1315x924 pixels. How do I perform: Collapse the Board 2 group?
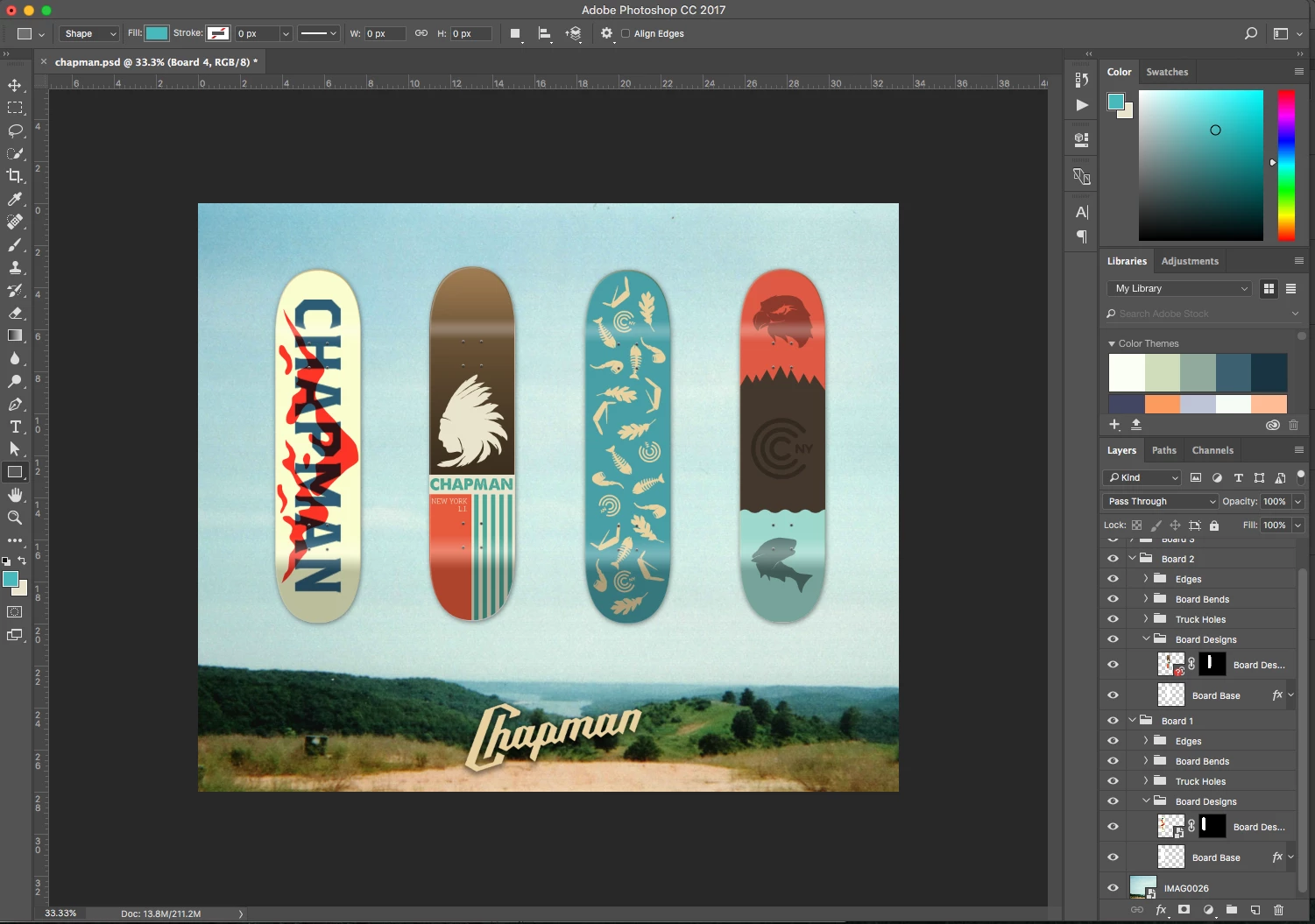1132,558
